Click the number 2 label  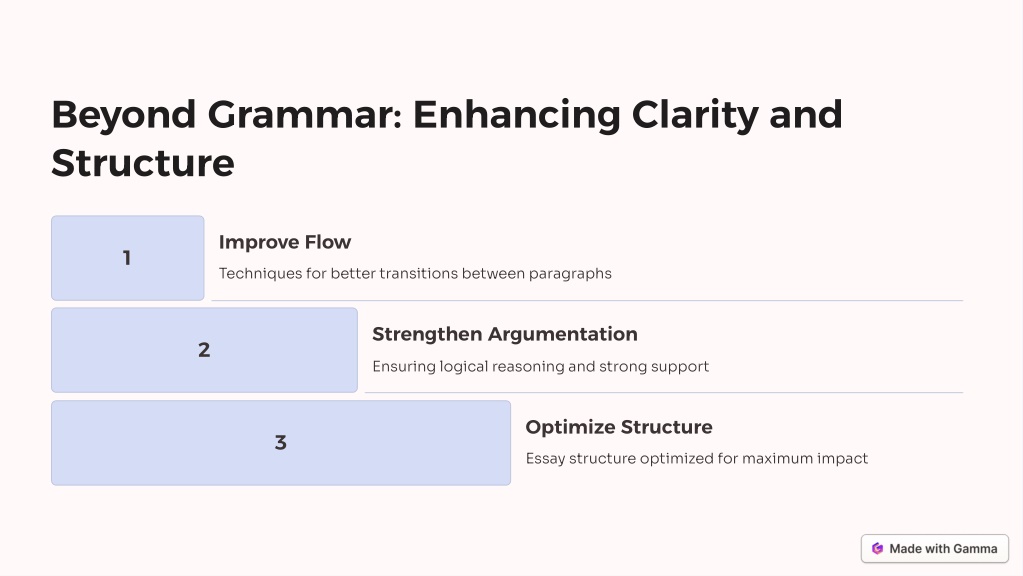pos(204,350)
